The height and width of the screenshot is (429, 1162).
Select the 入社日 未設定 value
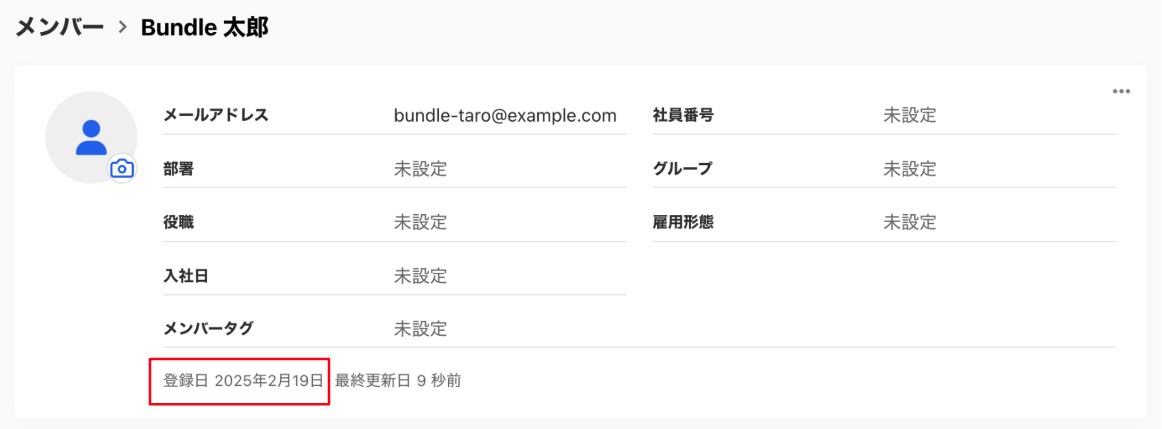tap(420, 276)
